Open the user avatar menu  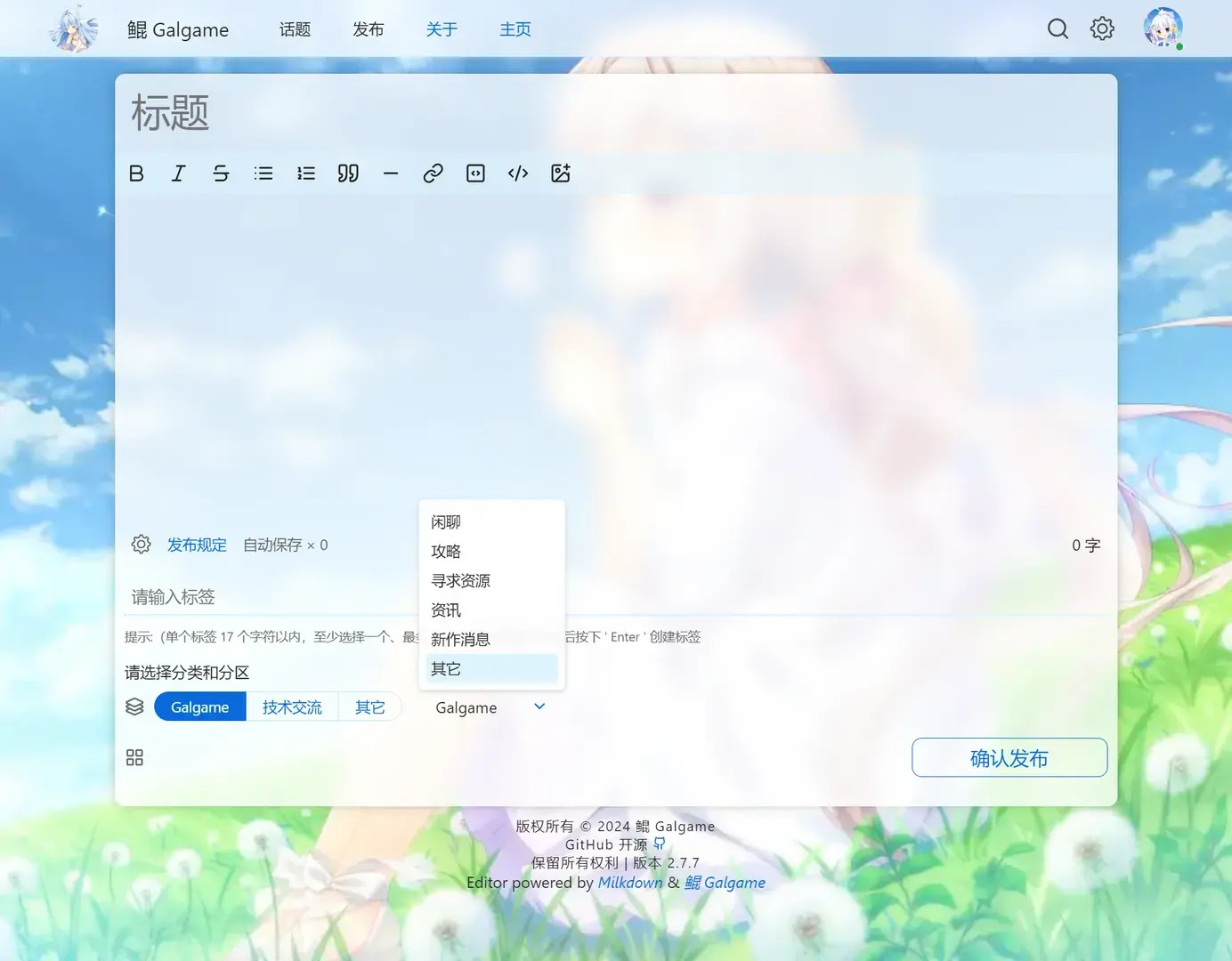1163,27
